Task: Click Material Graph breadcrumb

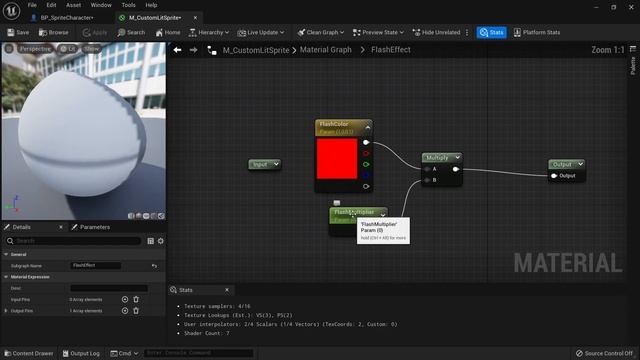Action: point(326,50)
